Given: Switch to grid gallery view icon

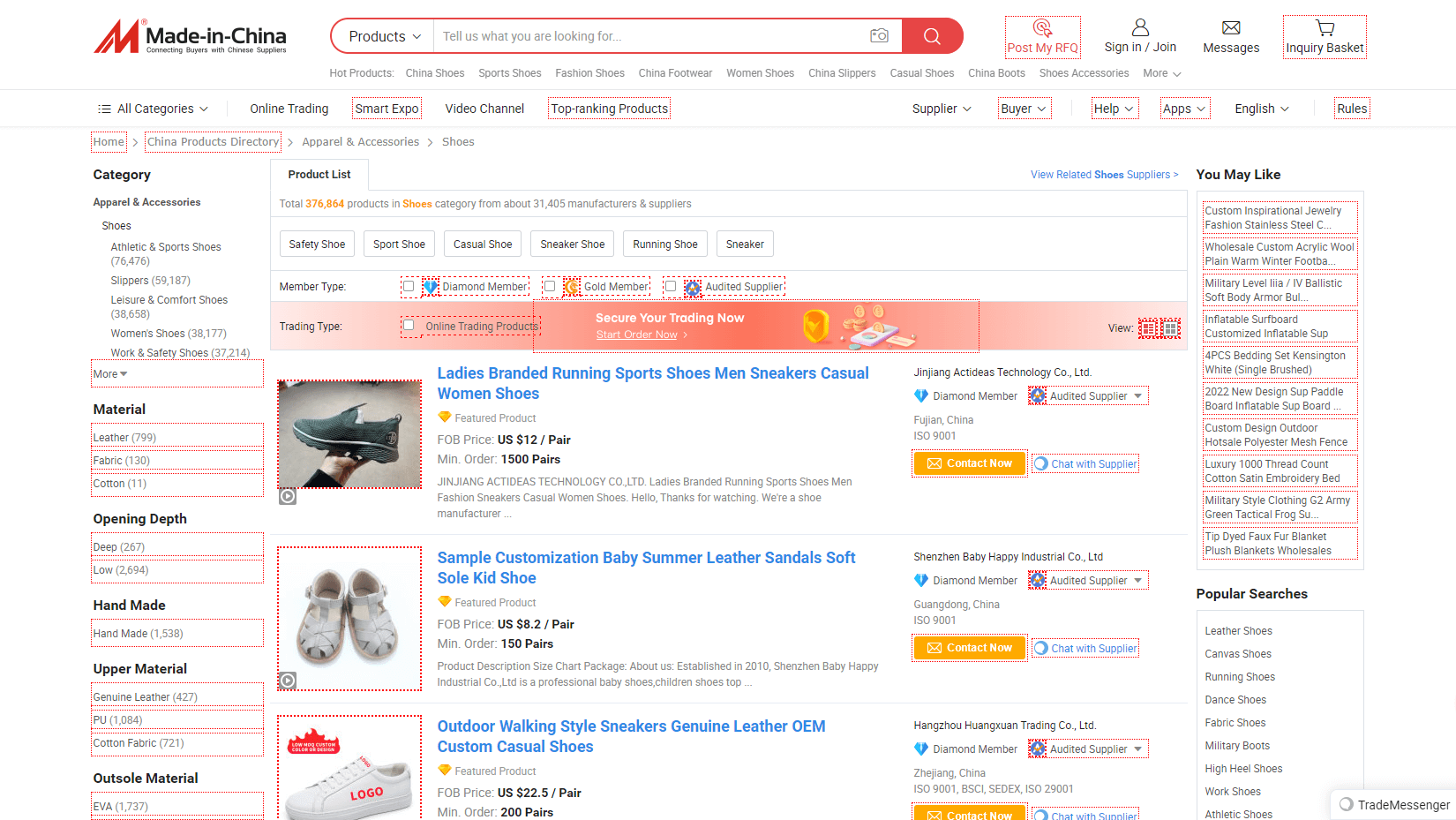Looking at the screenshot, I should point(1171,328).
